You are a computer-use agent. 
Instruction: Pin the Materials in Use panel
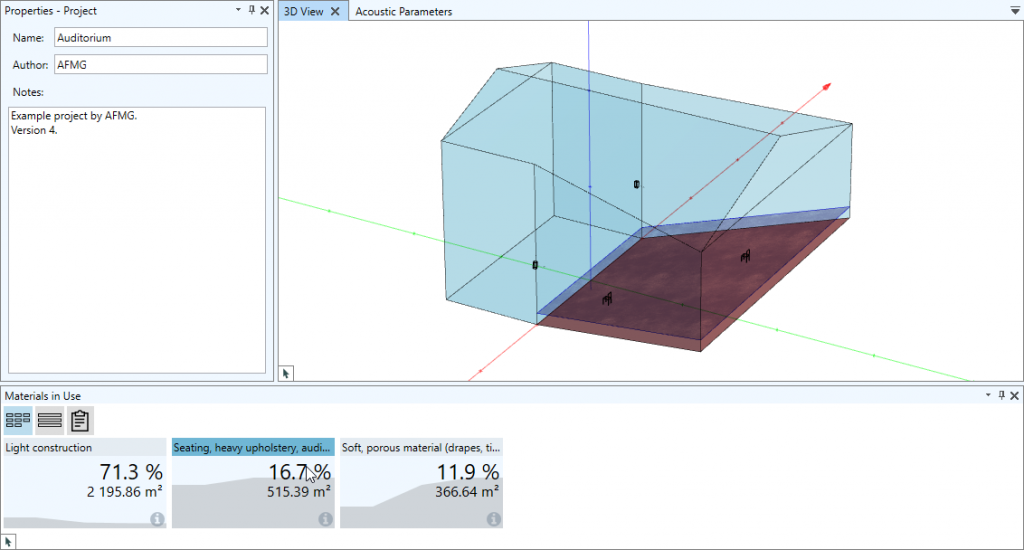(x=1001, y=396)
